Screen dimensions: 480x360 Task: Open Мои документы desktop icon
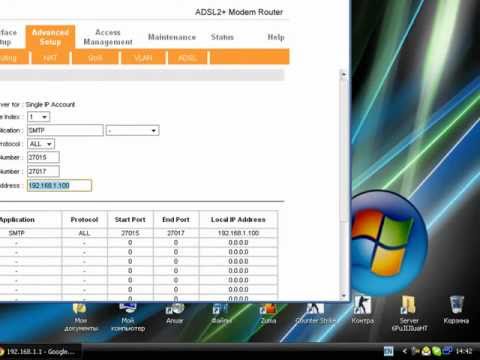pyautogui.click(x=81, y=317)
